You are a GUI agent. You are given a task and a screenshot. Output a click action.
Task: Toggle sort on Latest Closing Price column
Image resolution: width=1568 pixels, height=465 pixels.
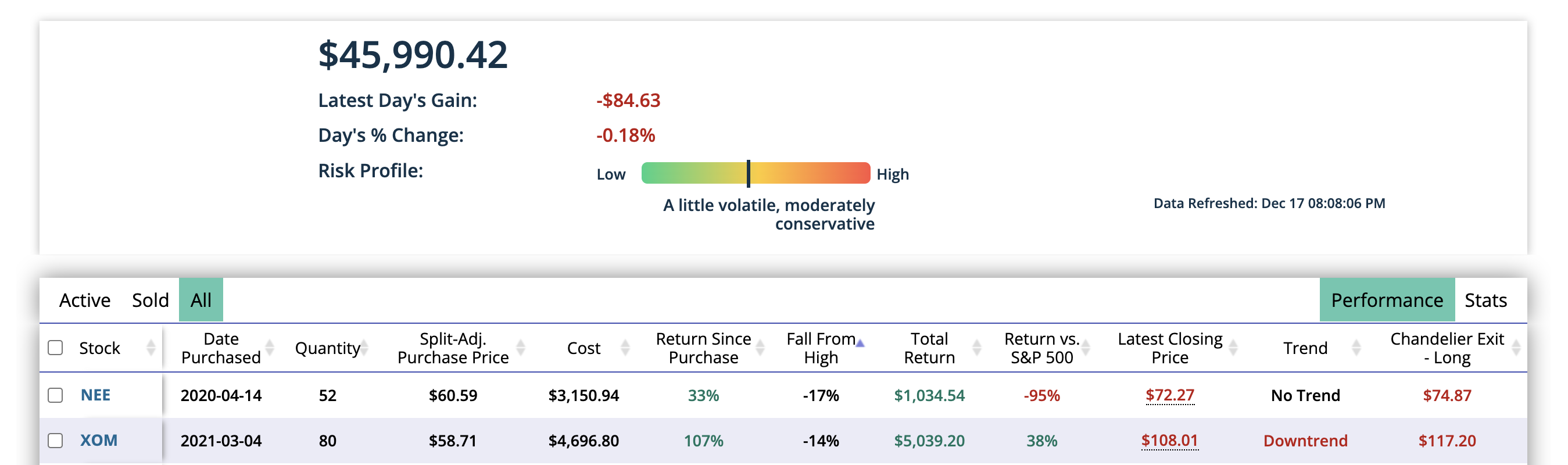coord(1233,348)
